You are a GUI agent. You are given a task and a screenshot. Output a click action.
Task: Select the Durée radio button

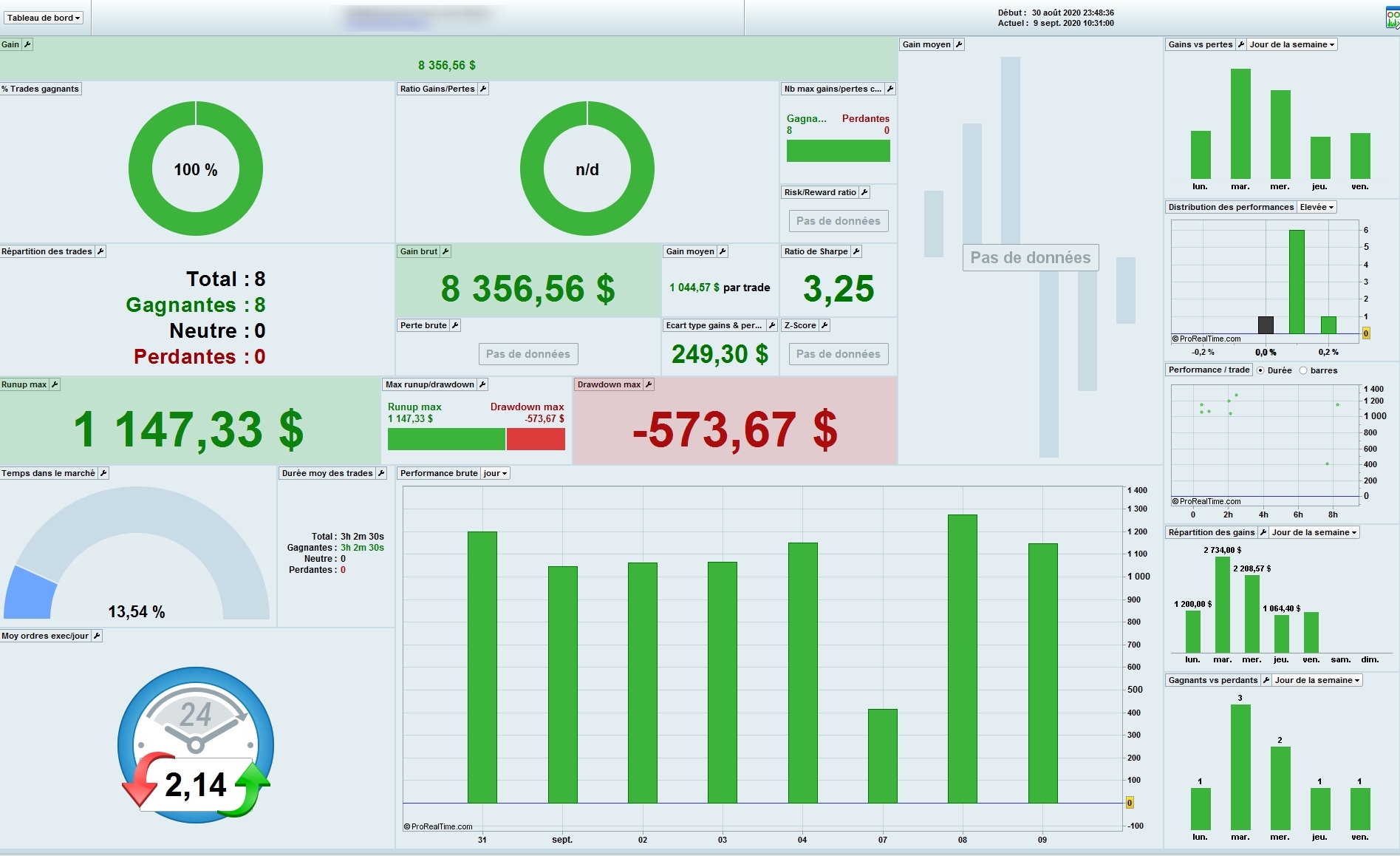coord(1260,370)
